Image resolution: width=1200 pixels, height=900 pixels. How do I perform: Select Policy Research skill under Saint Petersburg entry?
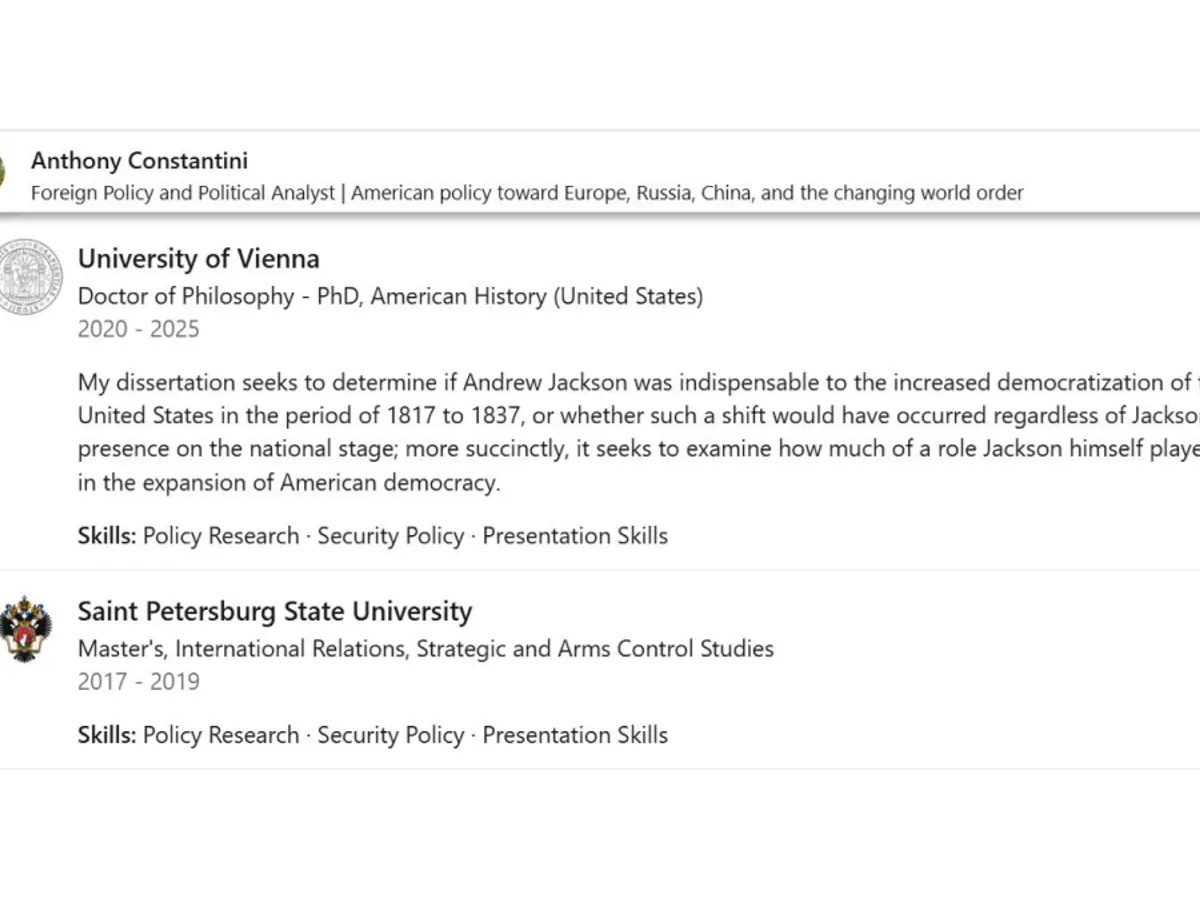click(221, 735)
